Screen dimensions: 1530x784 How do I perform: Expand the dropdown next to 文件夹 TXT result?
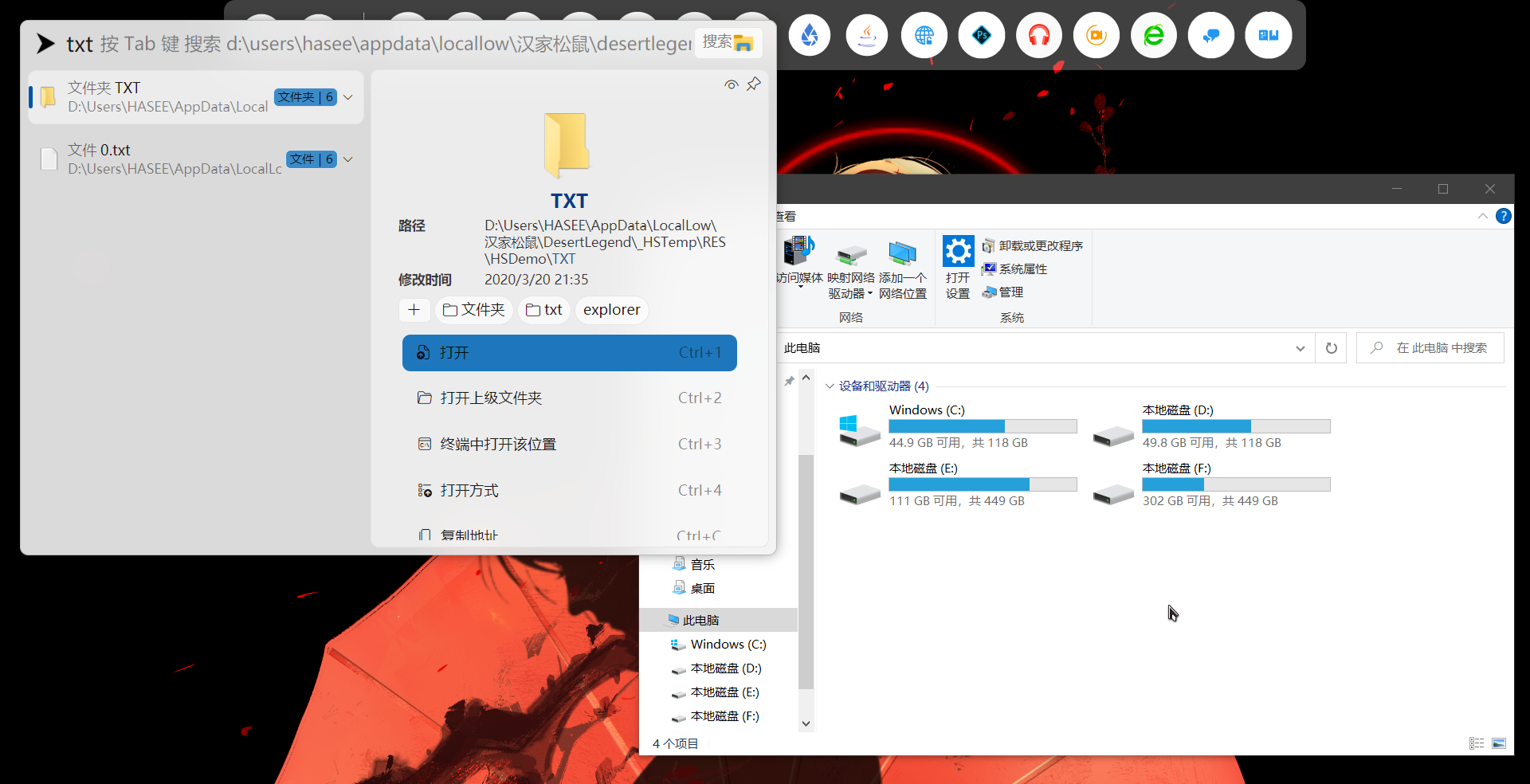coord(348,96)
